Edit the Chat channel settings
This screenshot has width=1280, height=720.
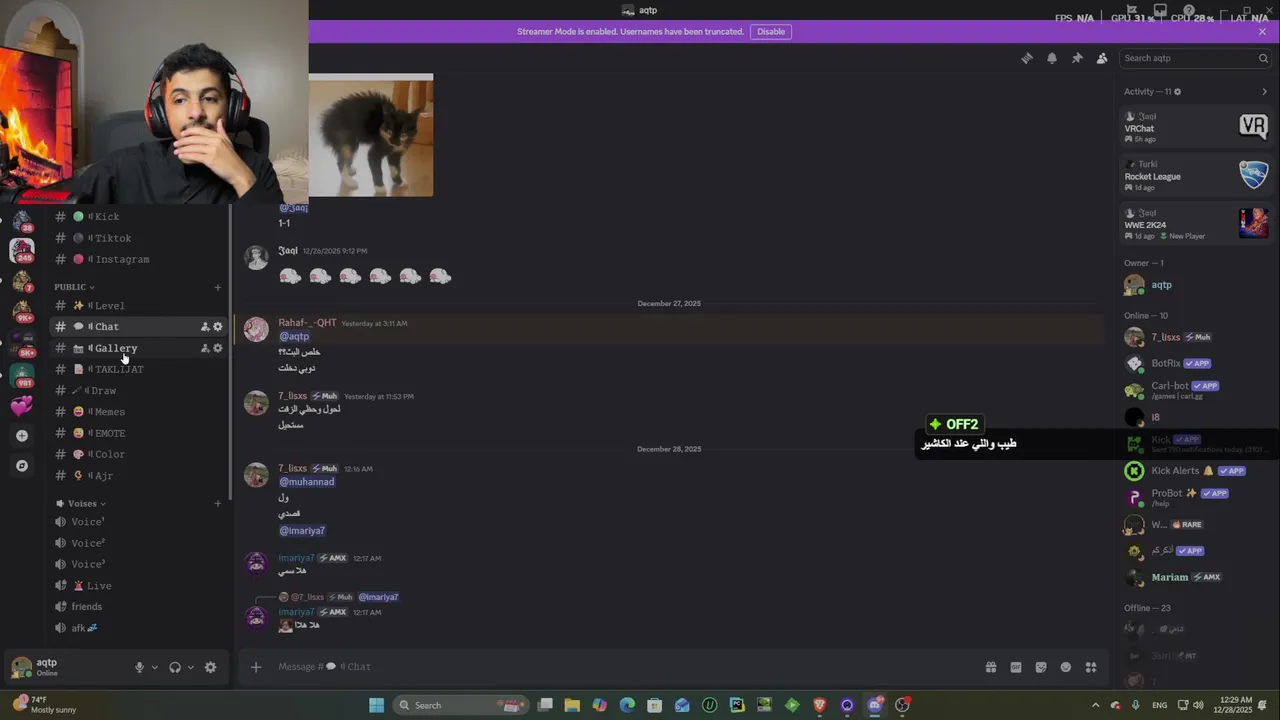tap(218, 327)
